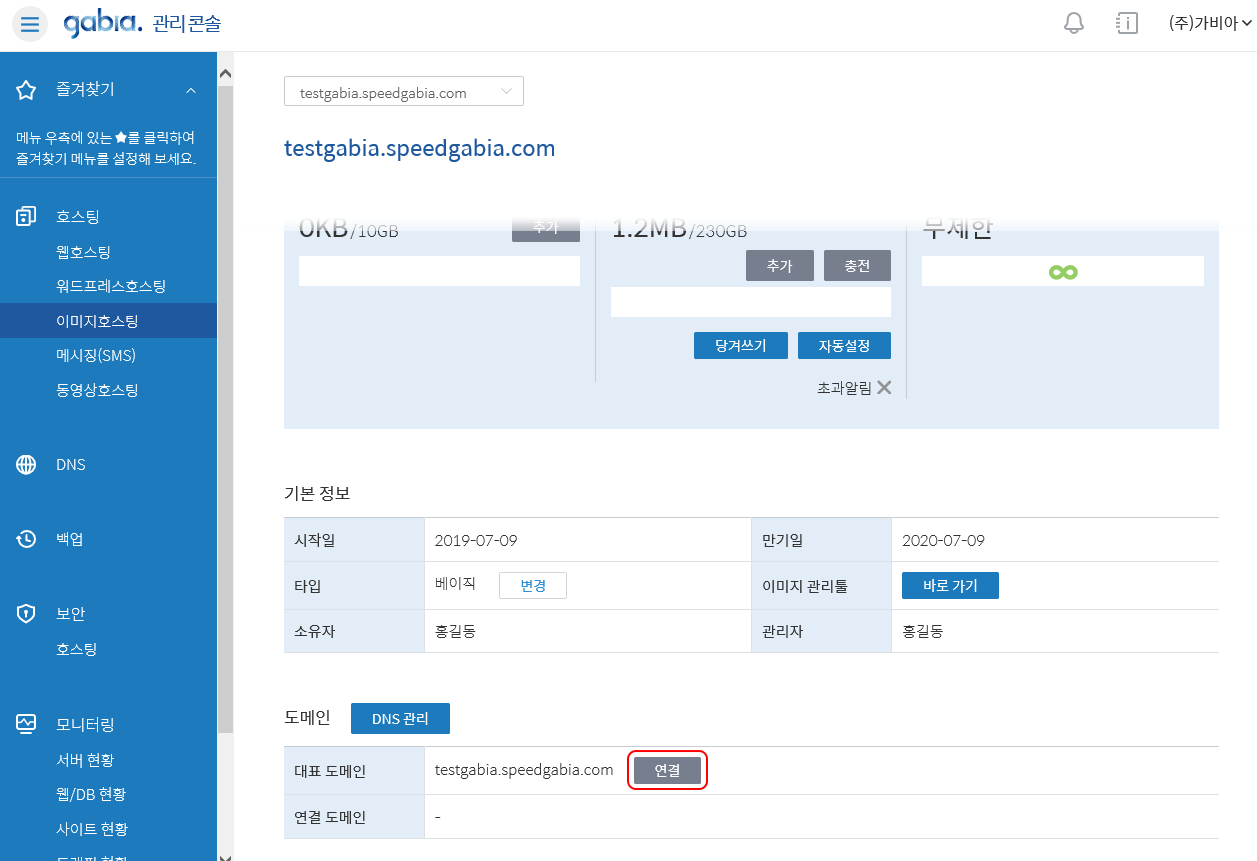1257x861 pixels.
Task: Click the 즐겨찾기 star icon
Action: click(x=27, y=90)
